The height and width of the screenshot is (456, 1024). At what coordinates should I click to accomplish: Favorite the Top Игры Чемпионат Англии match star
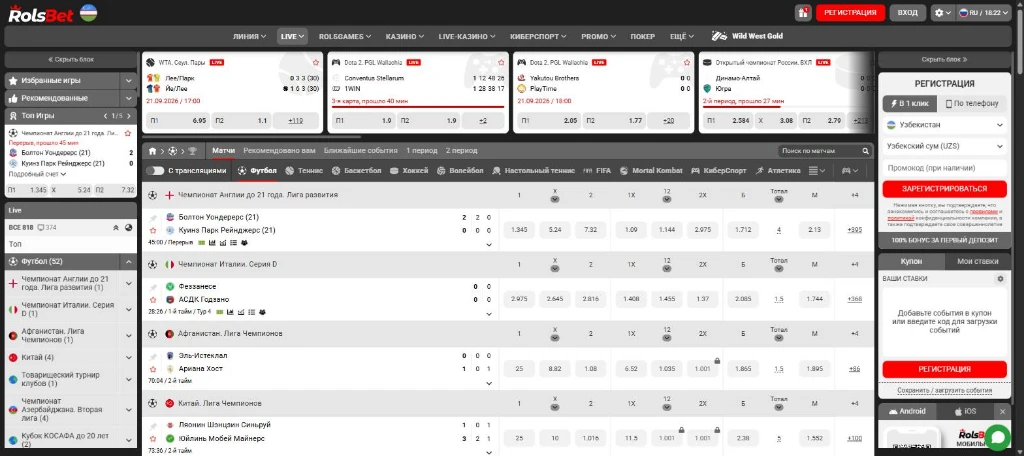[x=128, y=133]
